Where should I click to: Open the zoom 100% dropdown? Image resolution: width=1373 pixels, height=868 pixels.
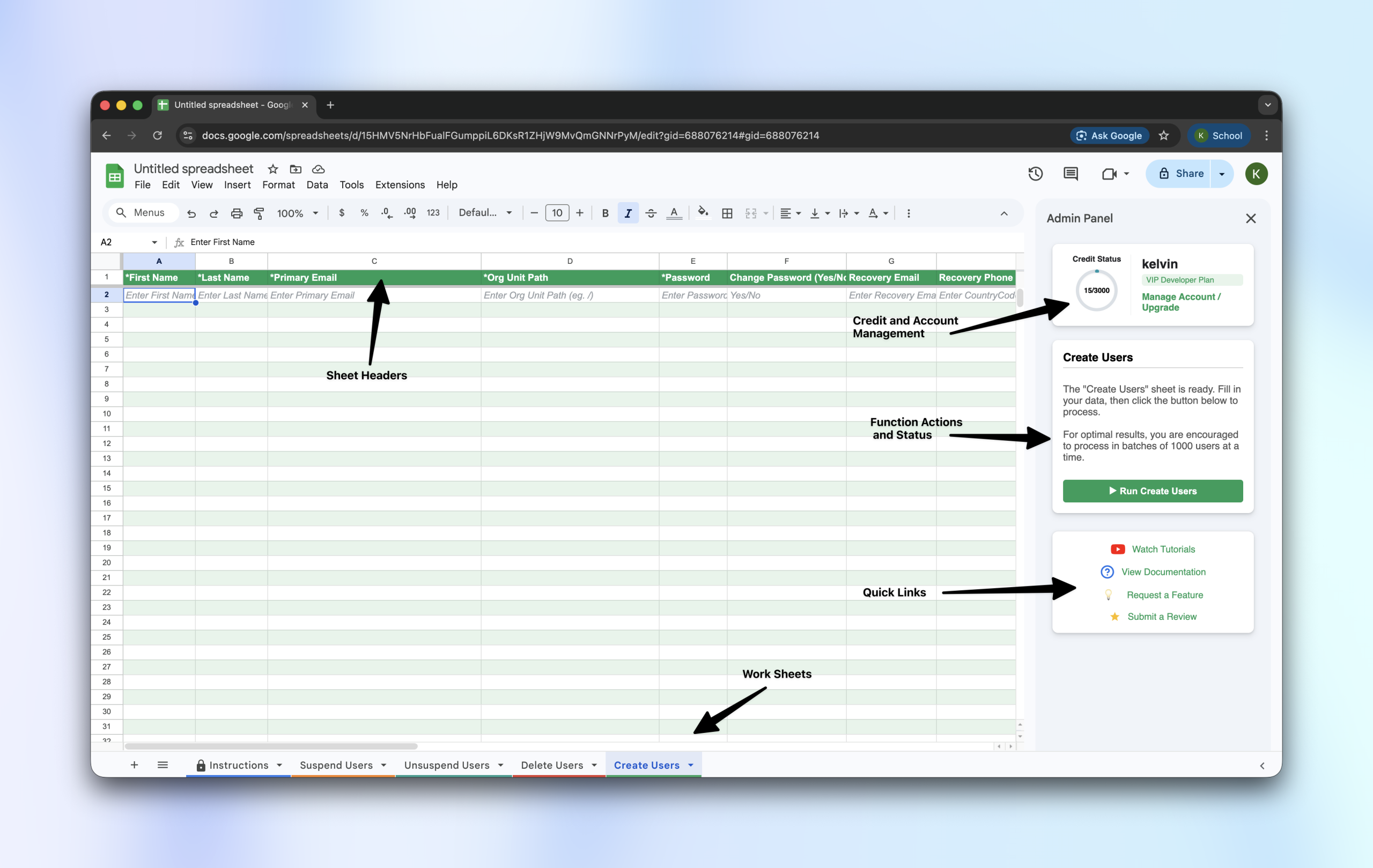(297, 213)
